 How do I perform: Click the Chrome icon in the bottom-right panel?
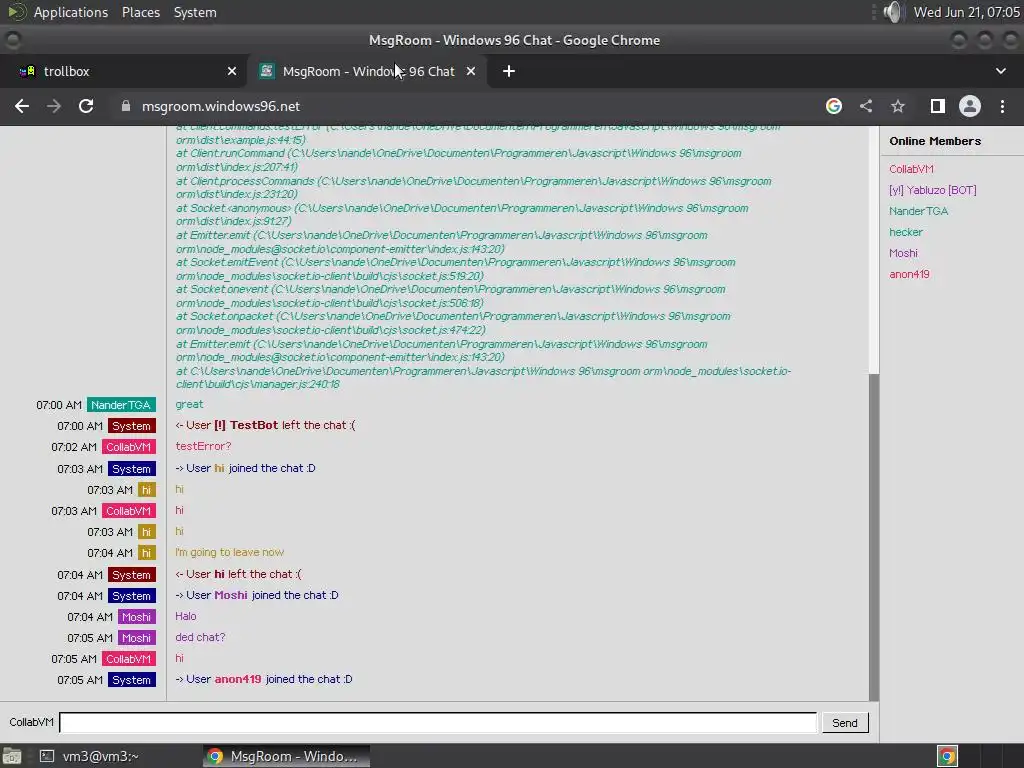[947, 756]
